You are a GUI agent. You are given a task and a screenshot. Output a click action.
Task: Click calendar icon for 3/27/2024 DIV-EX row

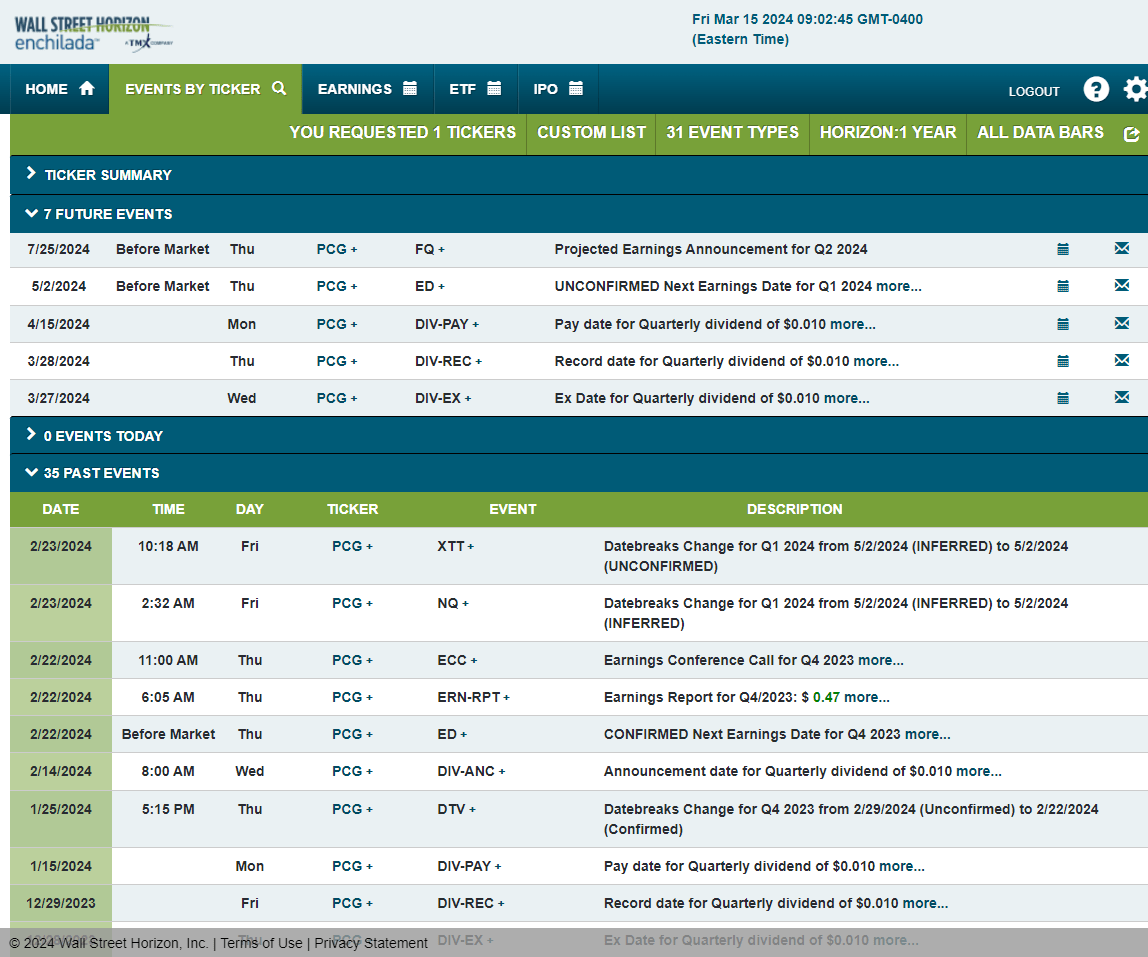(x=1063, y=398)
